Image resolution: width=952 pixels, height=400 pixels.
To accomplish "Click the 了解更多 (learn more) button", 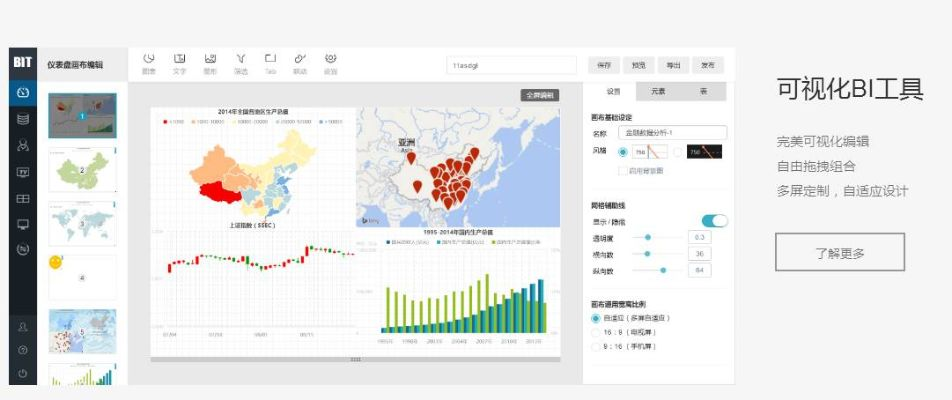I will click(839, 252).
